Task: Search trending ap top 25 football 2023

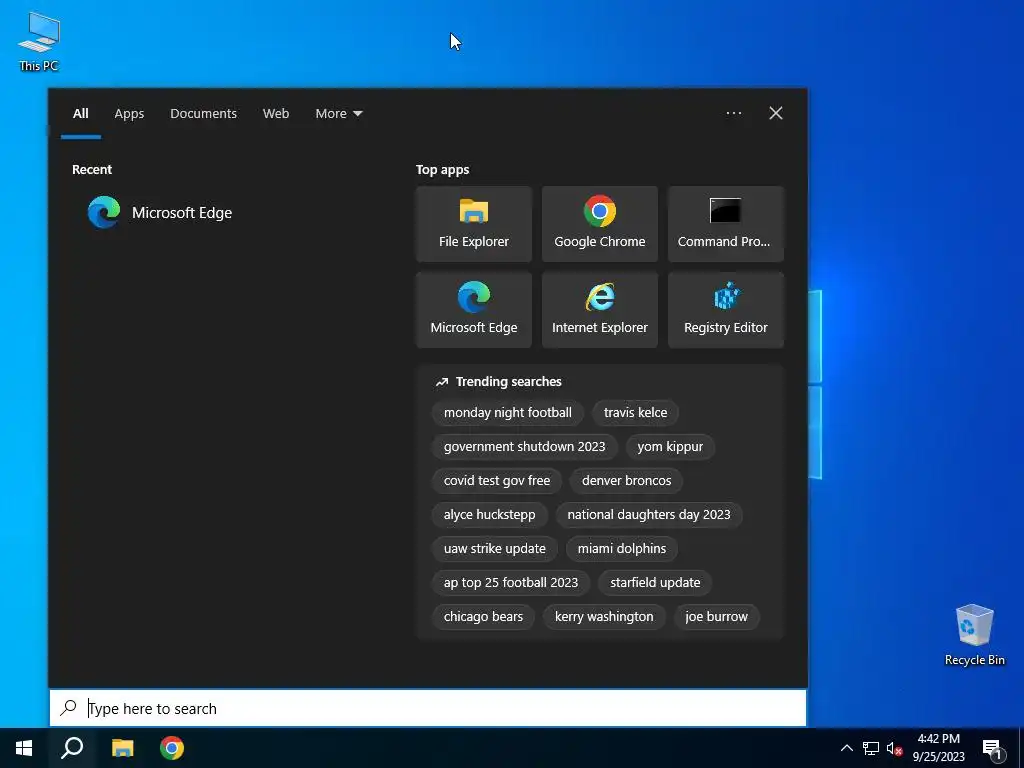Action: (511, 583)
